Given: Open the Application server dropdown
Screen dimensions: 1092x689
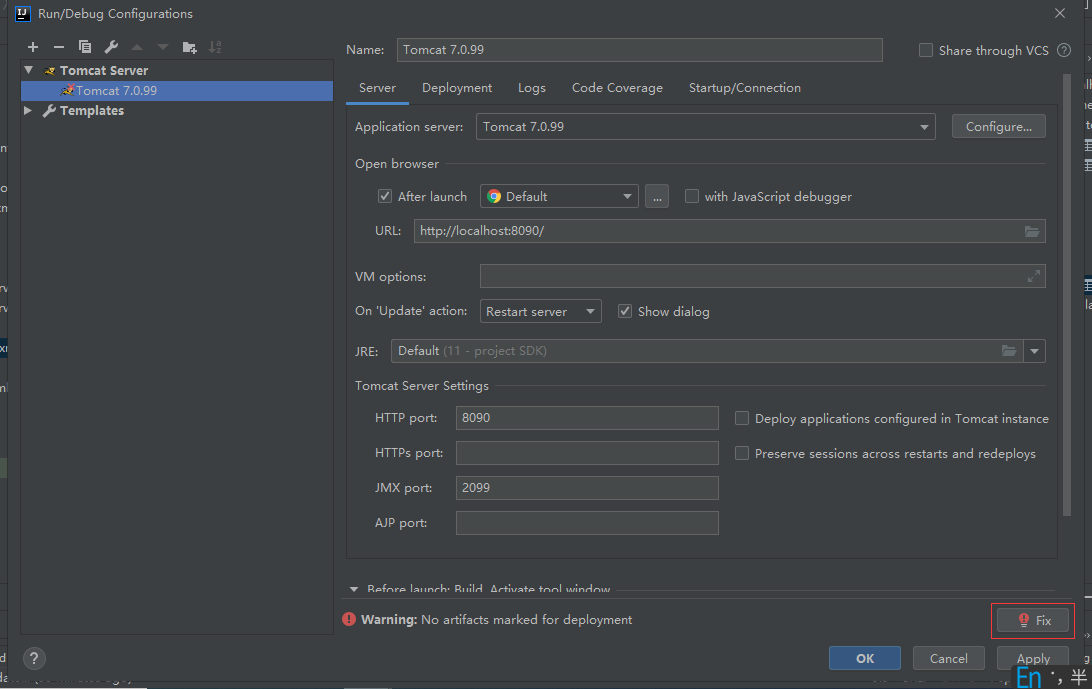Looking at the screenshot, I should tap(705, 127).
